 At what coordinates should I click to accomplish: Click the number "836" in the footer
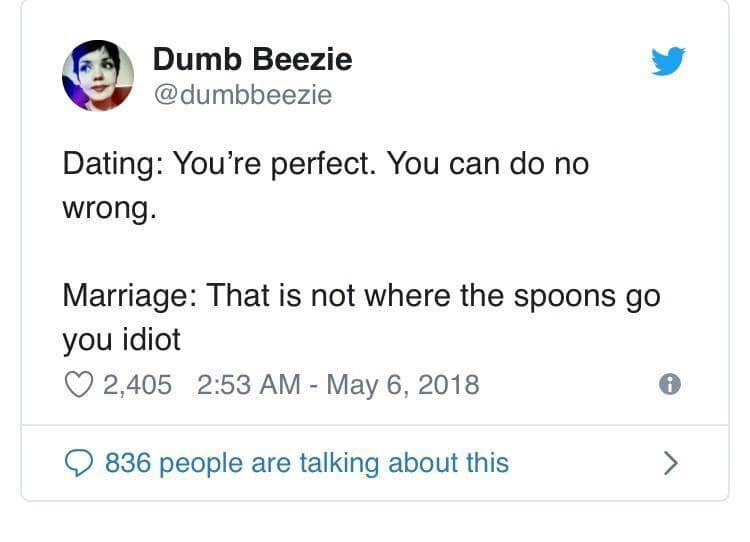point(126,463)
